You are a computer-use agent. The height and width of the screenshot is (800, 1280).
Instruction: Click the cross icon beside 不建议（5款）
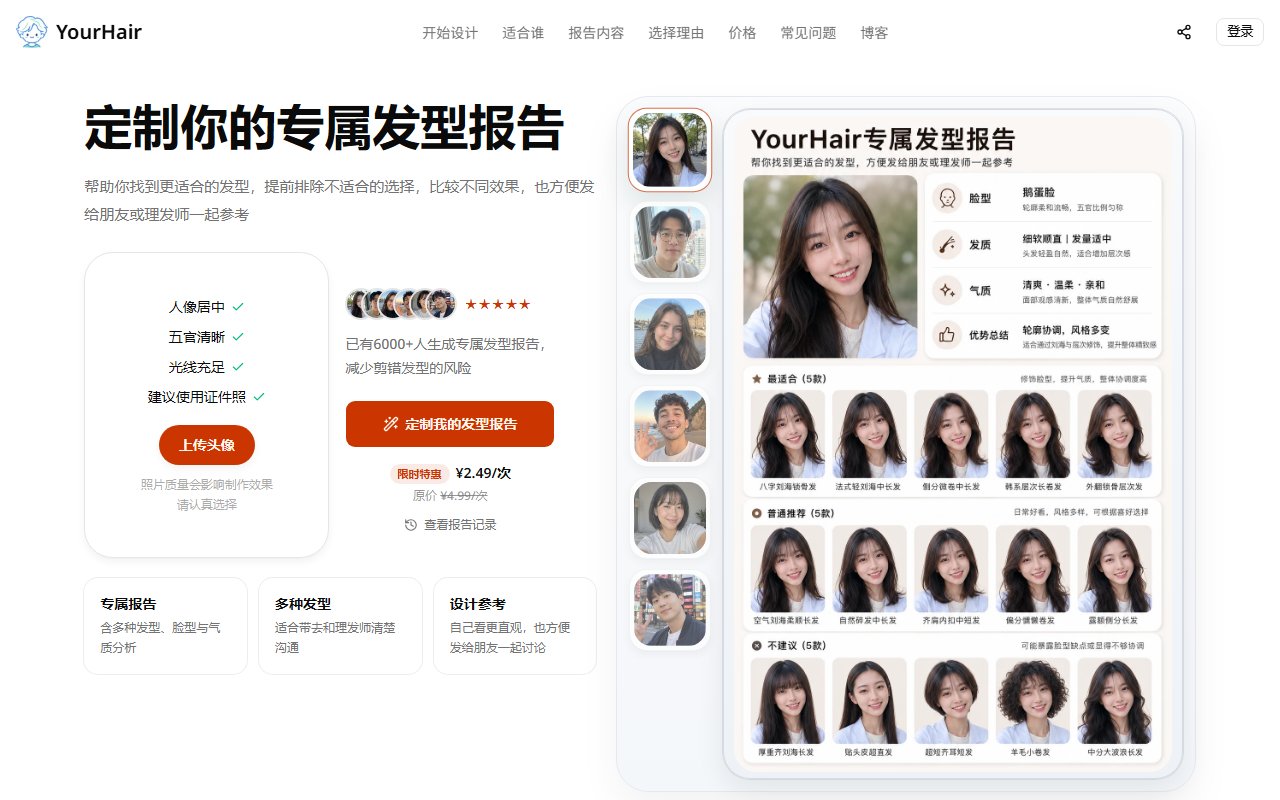coord(757,645)
